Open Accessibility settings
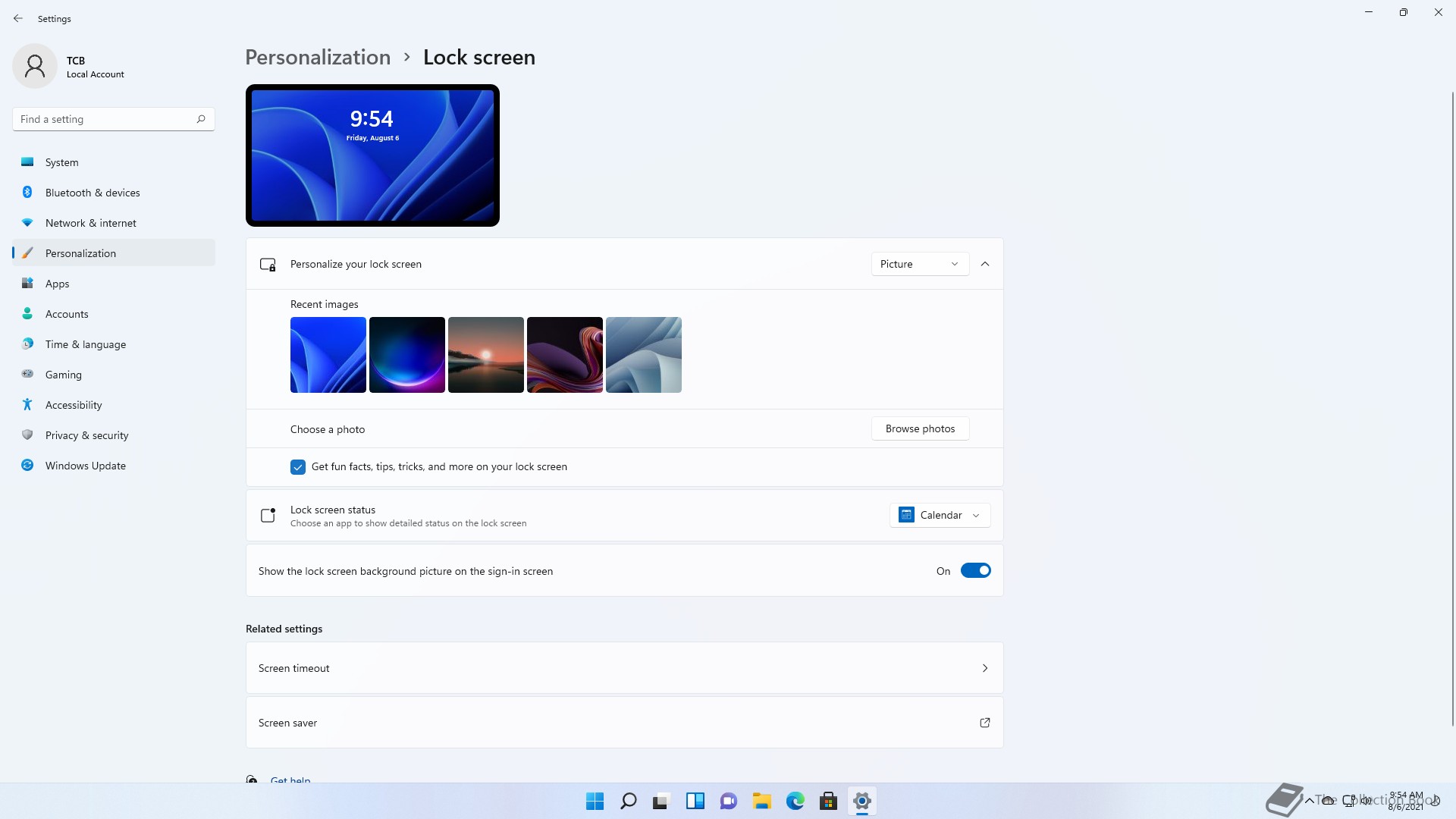 [x=73, y=405]
